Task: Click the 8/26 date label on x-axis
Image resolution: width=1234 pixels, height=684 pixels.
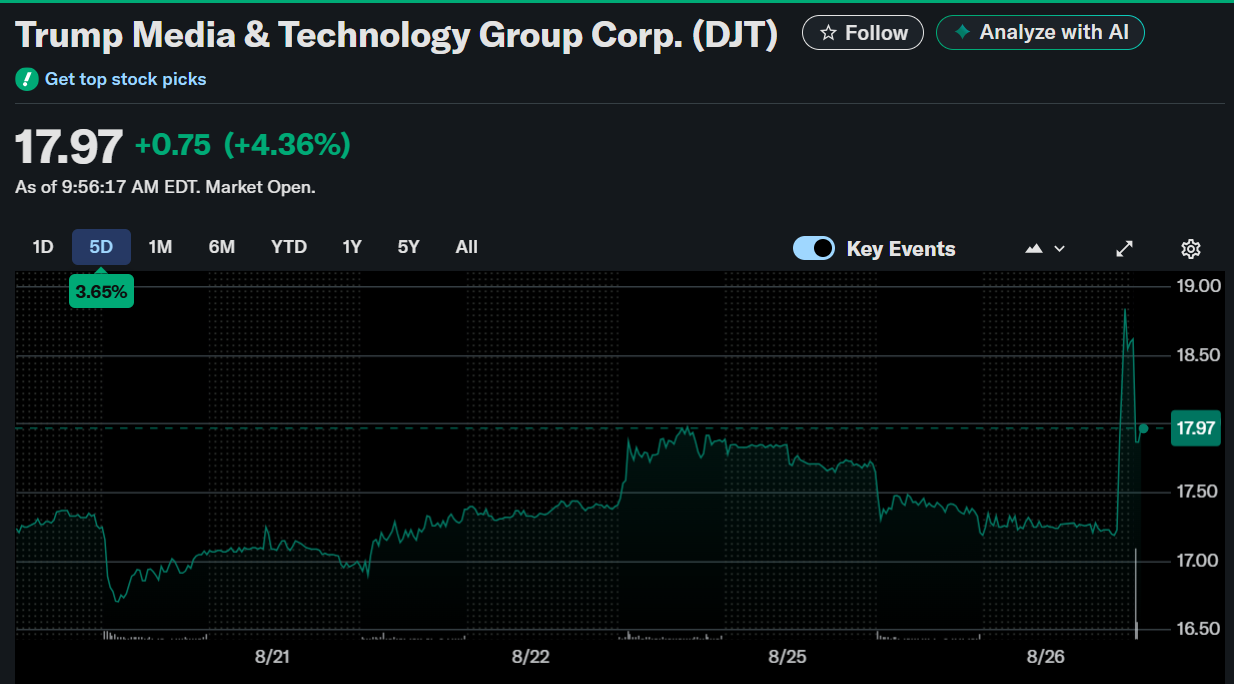Action: point(1046,657)
